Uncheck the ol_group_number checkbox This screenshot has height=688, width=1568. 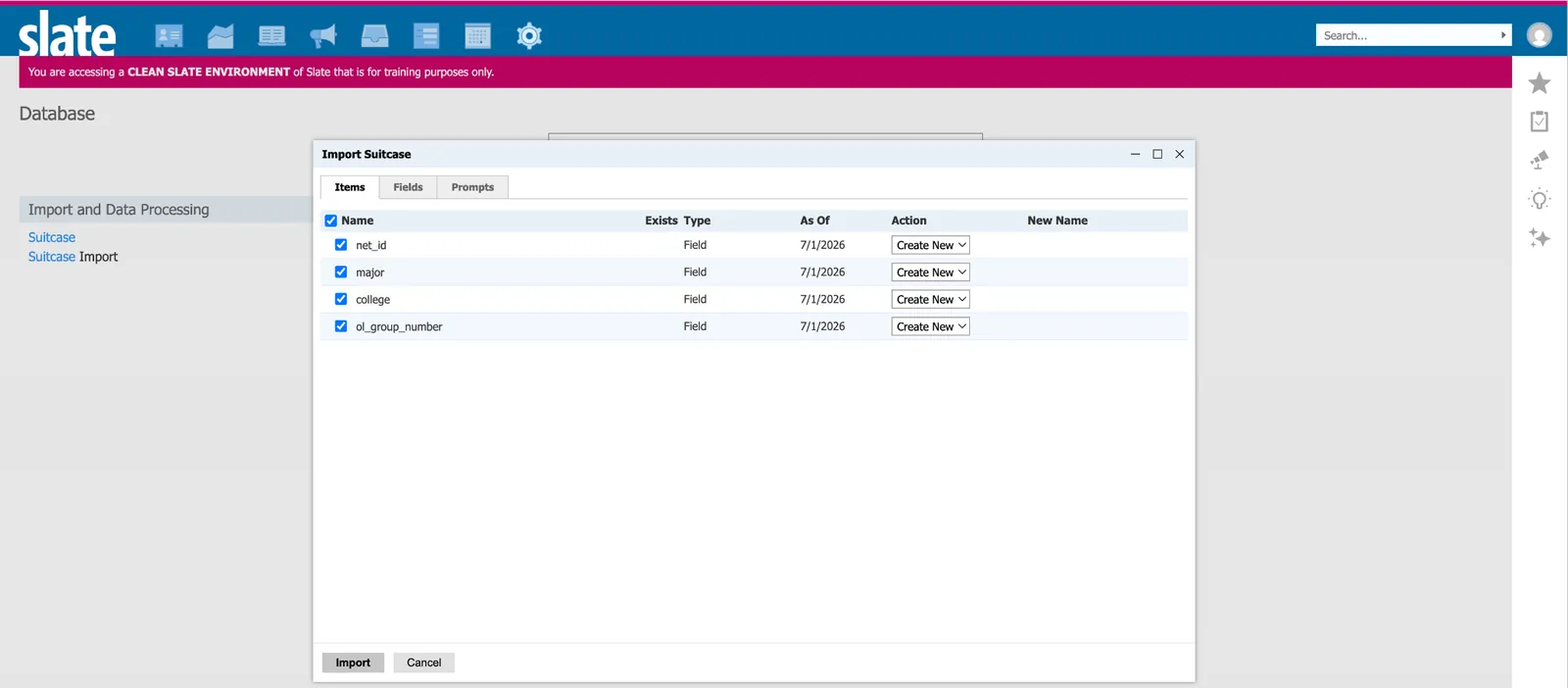click(x=341, y=326)
